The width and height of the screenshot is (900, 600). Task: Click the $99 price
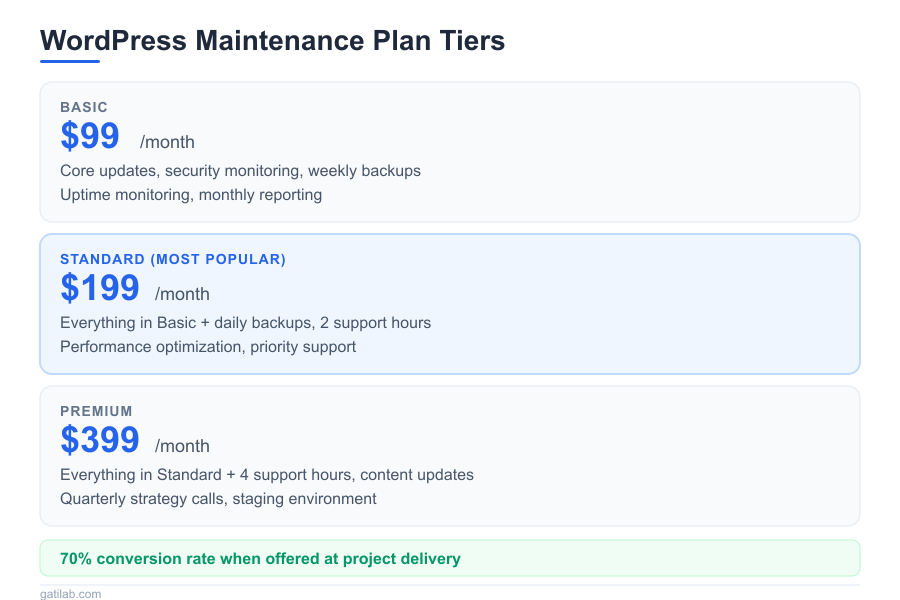pos(90,136)
